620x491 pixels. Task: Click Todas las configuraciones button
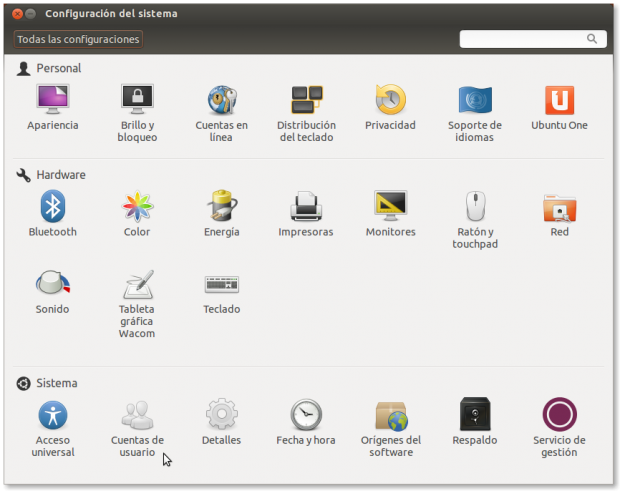(78, 39)
